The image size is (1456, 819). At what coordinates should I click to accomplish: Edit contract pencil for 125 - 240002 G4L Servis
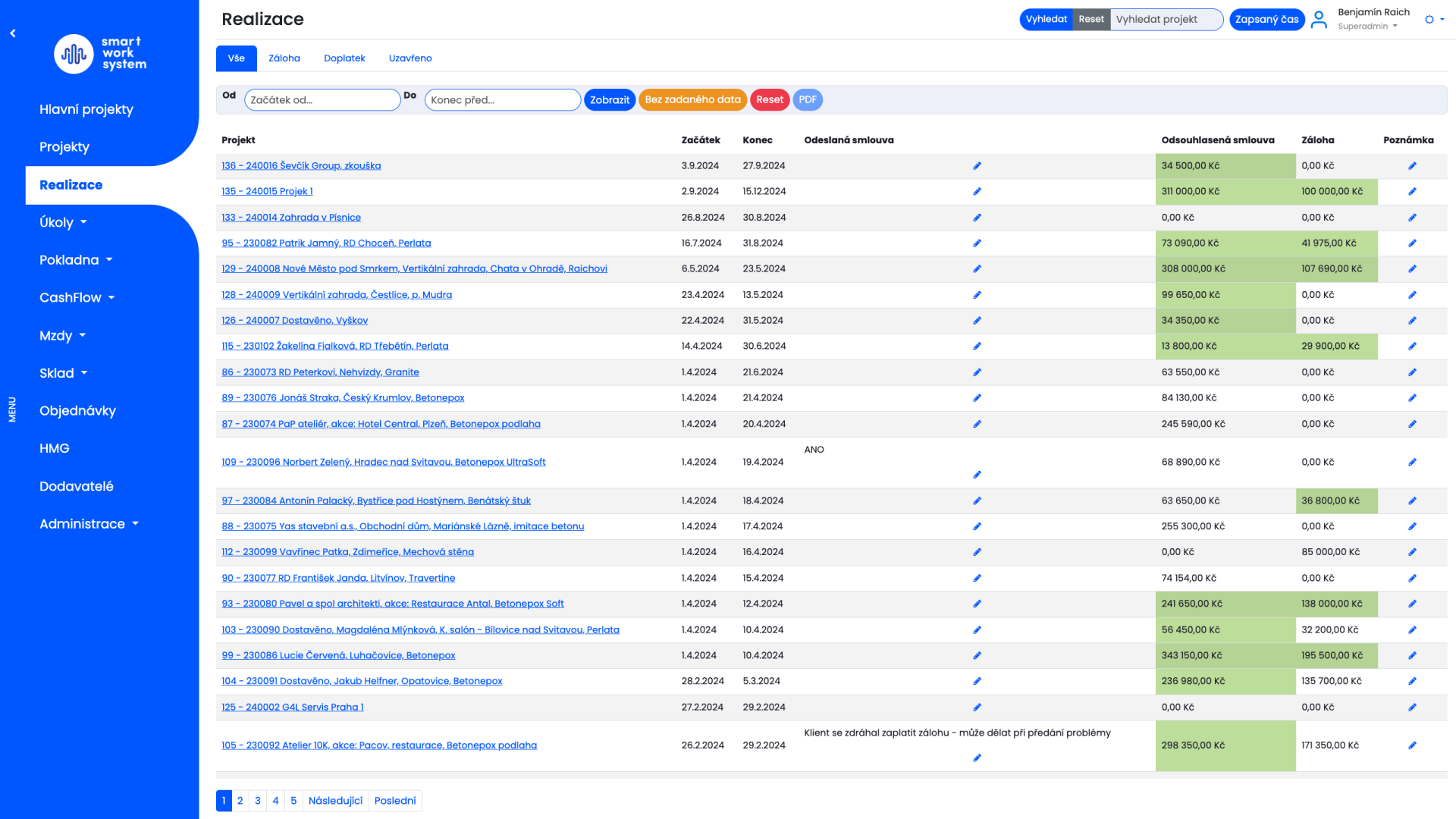[977, 708]
